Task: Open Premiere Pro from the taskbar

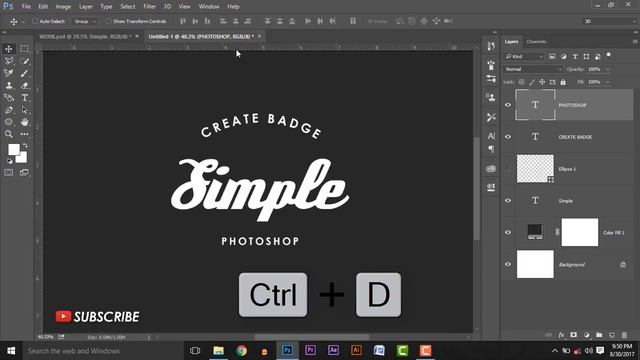Action: (311, 350)
